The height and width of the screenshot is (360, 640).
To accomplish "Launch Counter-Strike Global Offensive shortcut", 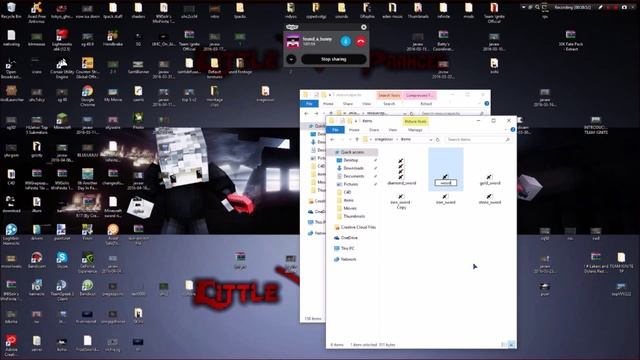I will point(87,68).
